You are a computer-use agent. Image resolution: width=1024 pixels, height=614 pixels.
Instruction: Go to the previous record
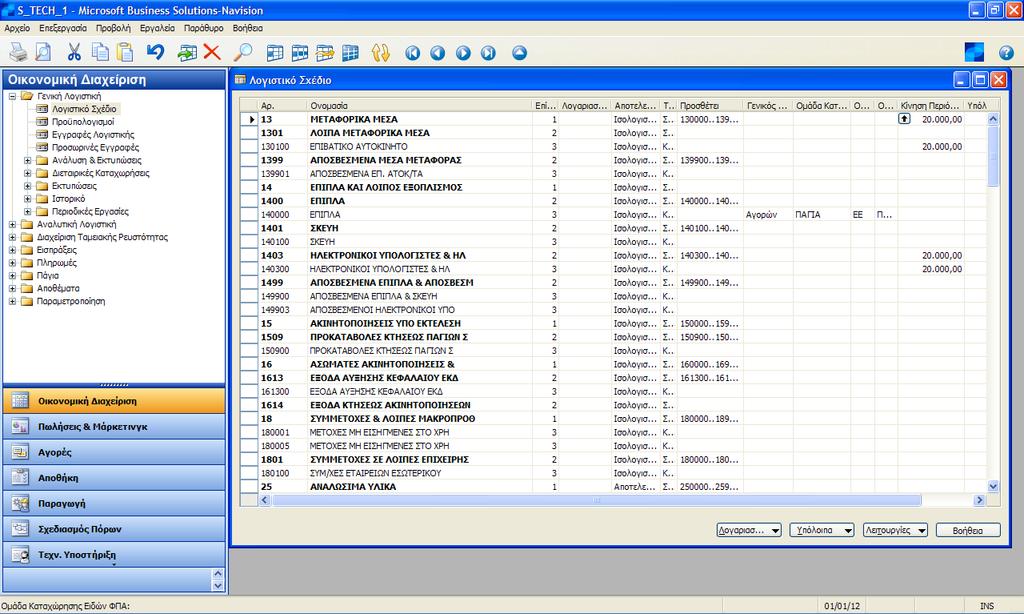point(438,53)
